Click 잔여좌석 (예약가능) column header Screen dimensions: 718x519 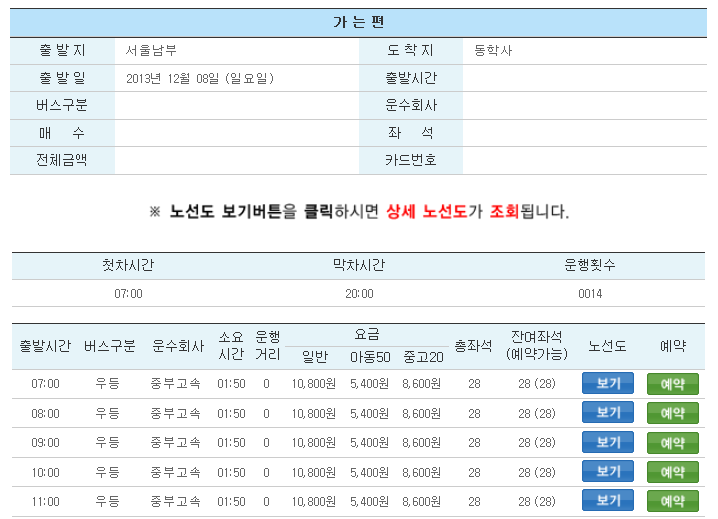coord(537,345)
